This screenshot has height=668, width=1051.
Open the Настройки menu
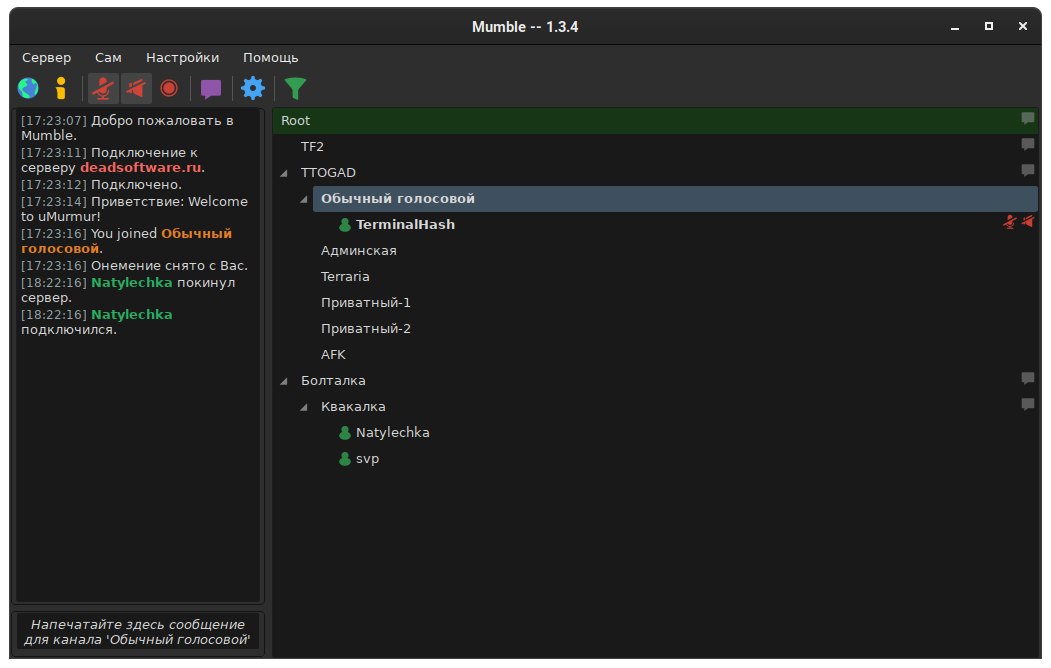182,58
